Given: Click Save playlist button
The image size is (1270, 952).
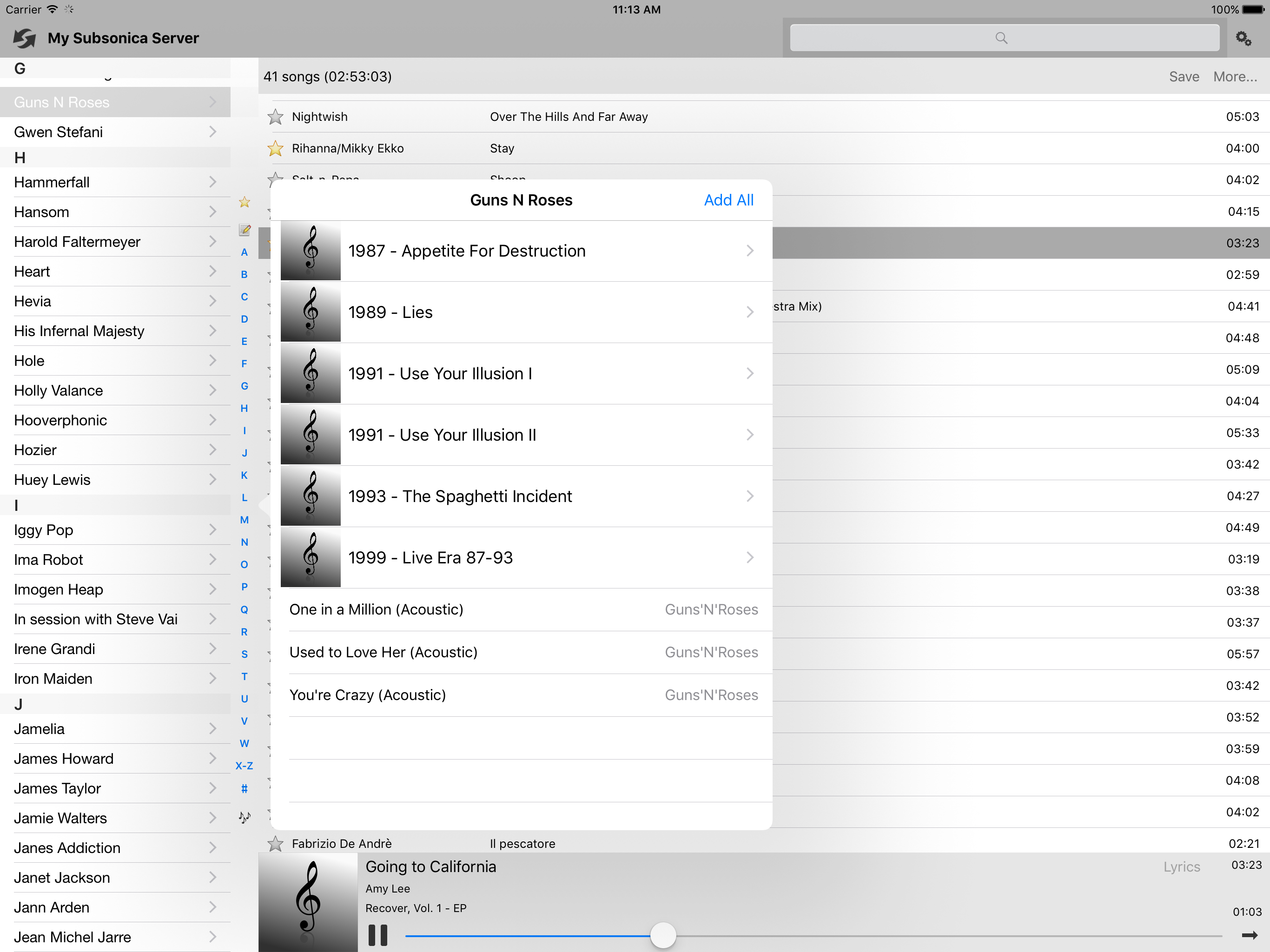Looking at the screenshot, I should (x=1184, y=77).
